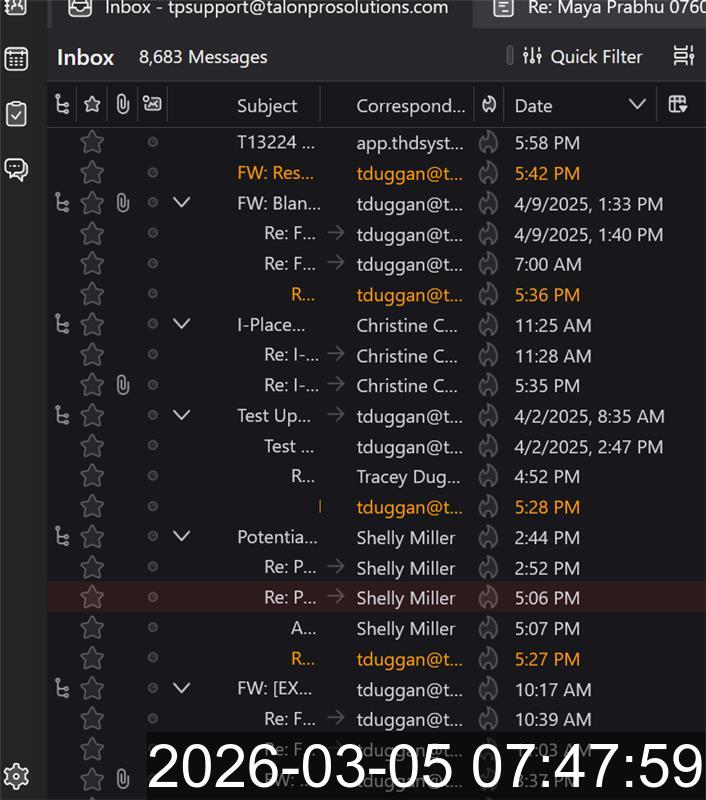Click the Quick Filter button
706x800 pixels.
point(583,56)
